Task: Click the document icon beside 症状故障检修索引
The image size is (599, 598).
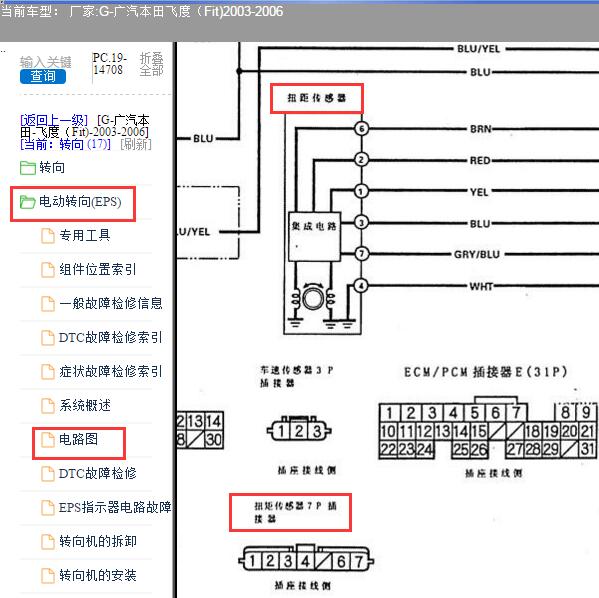Action: click(48, 371)
